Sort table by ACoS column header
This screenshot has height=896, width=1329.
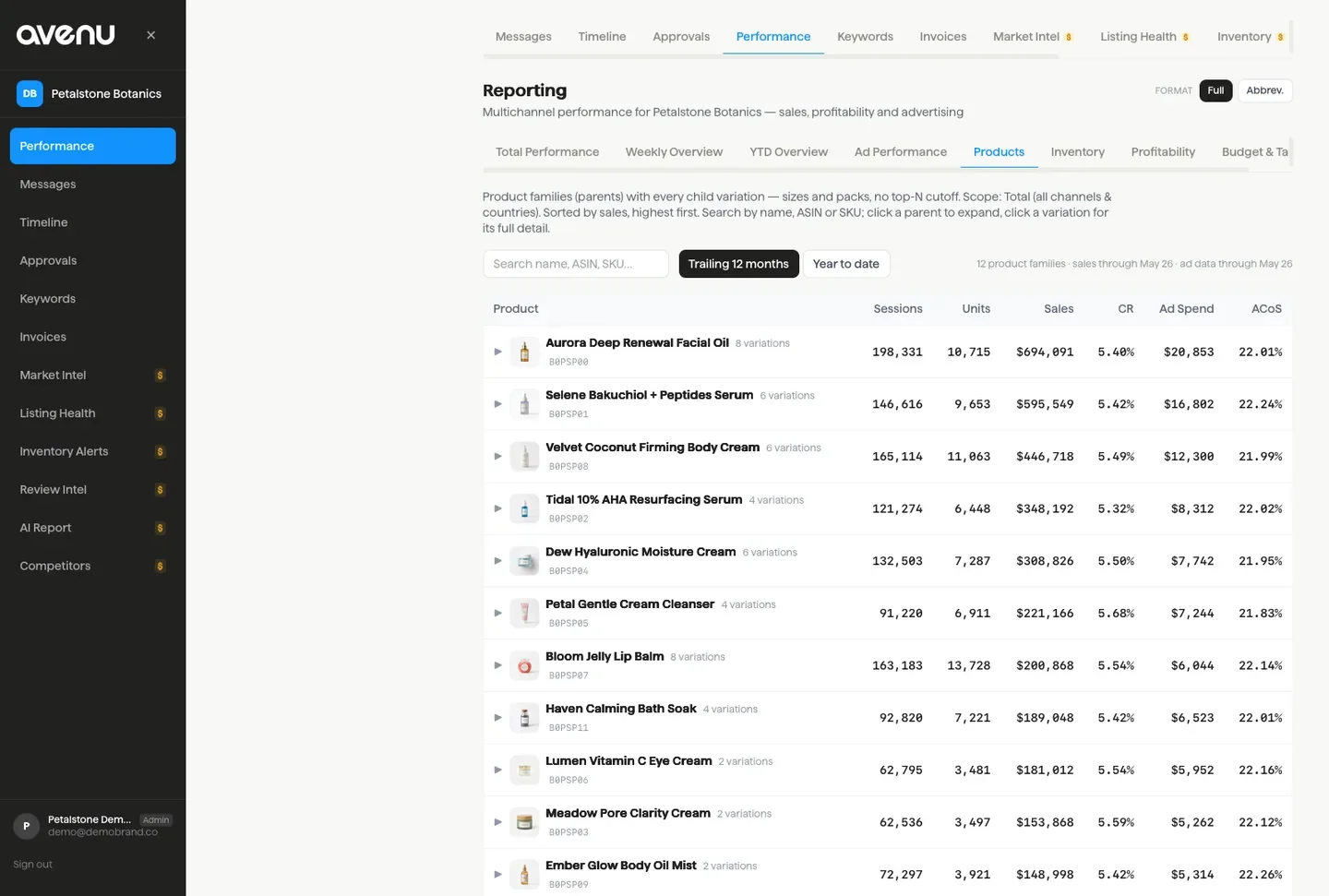pos(1266,309)
